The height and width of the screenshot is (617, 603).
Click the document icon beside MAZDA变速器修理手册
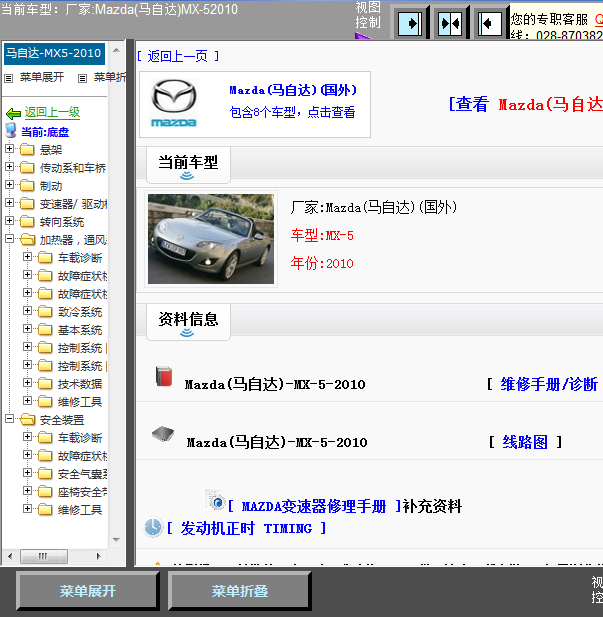point(215,500)
